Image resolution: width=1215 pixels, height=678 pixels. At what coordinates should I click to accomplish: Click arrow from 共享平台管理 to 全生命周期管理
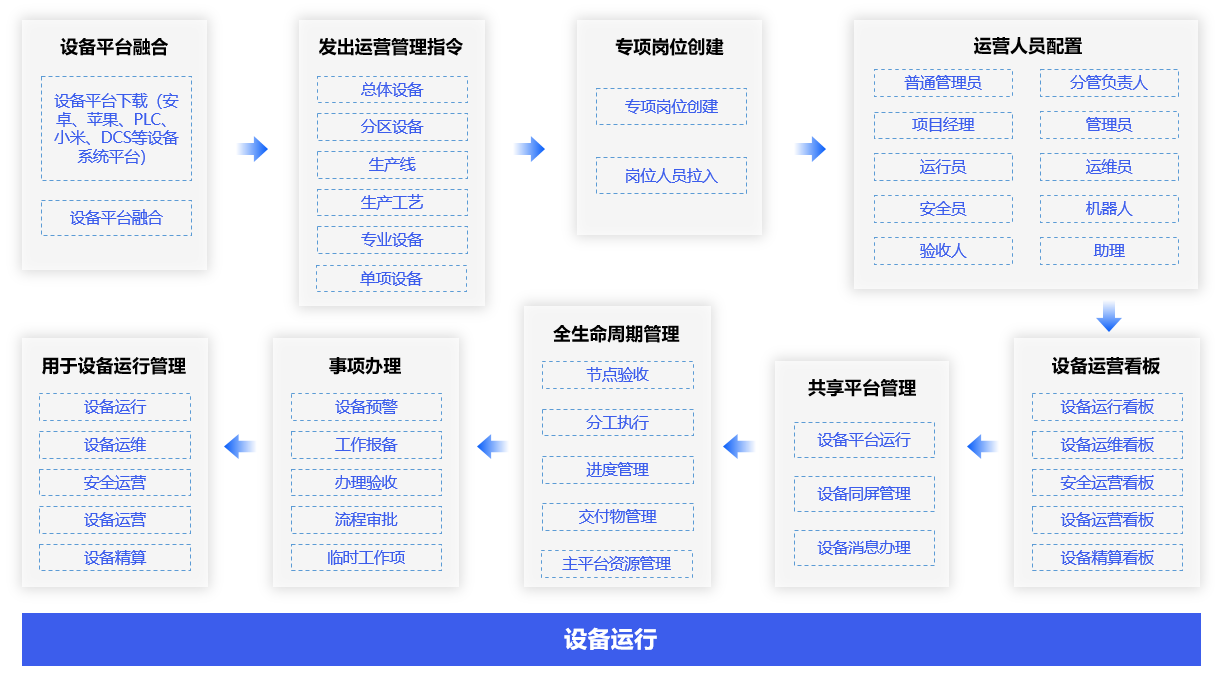[738, 446]
